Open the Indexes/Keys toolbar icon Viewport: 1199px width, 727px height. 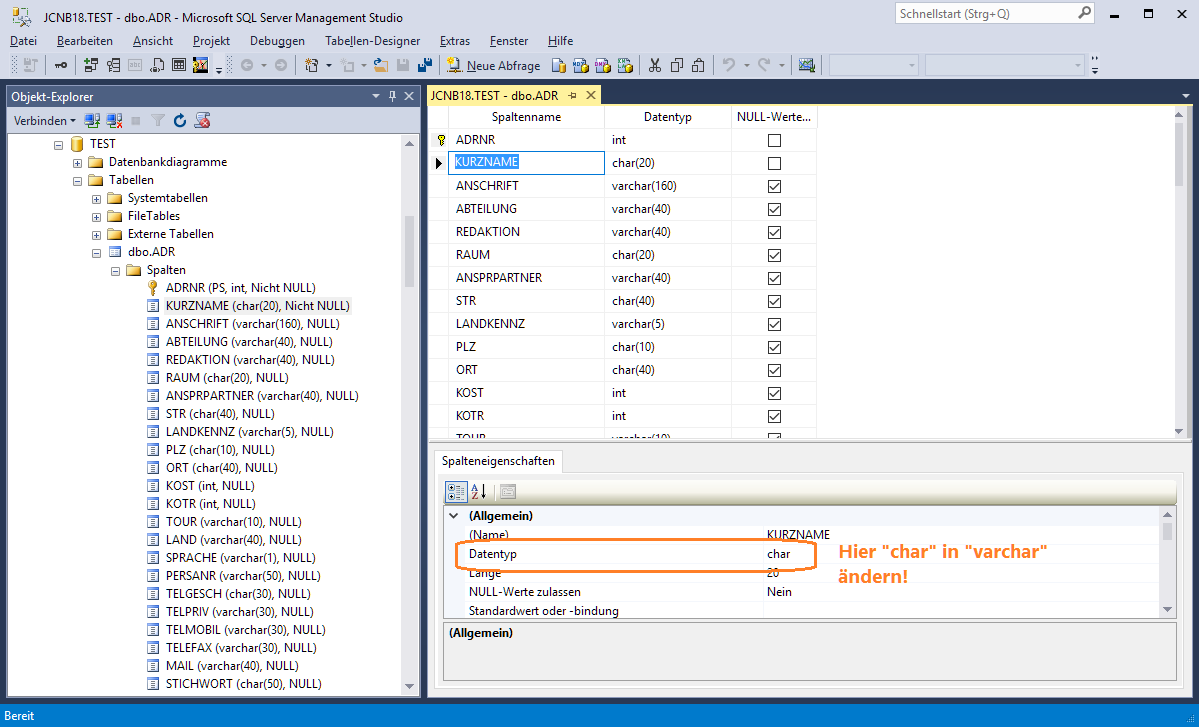coord(113,65)
